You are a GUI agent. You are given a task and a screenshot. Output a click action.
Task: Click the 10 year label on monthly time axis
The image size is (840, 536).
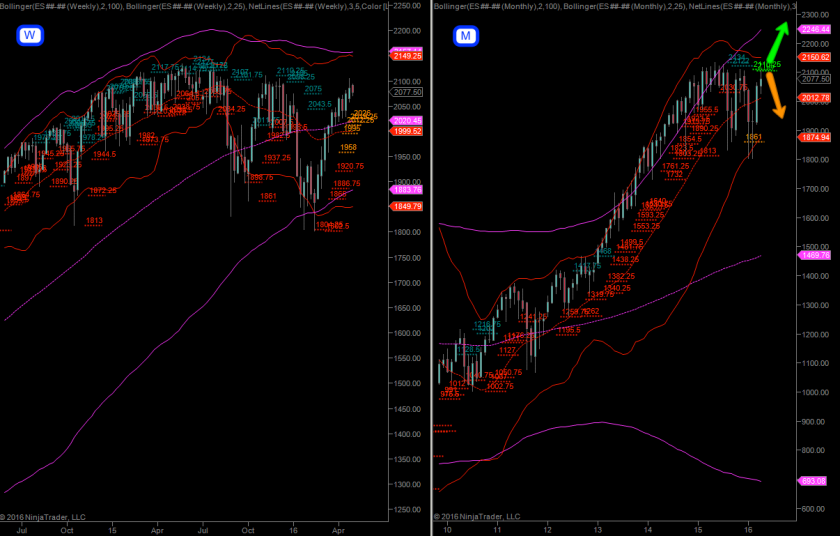click(447, 530)
